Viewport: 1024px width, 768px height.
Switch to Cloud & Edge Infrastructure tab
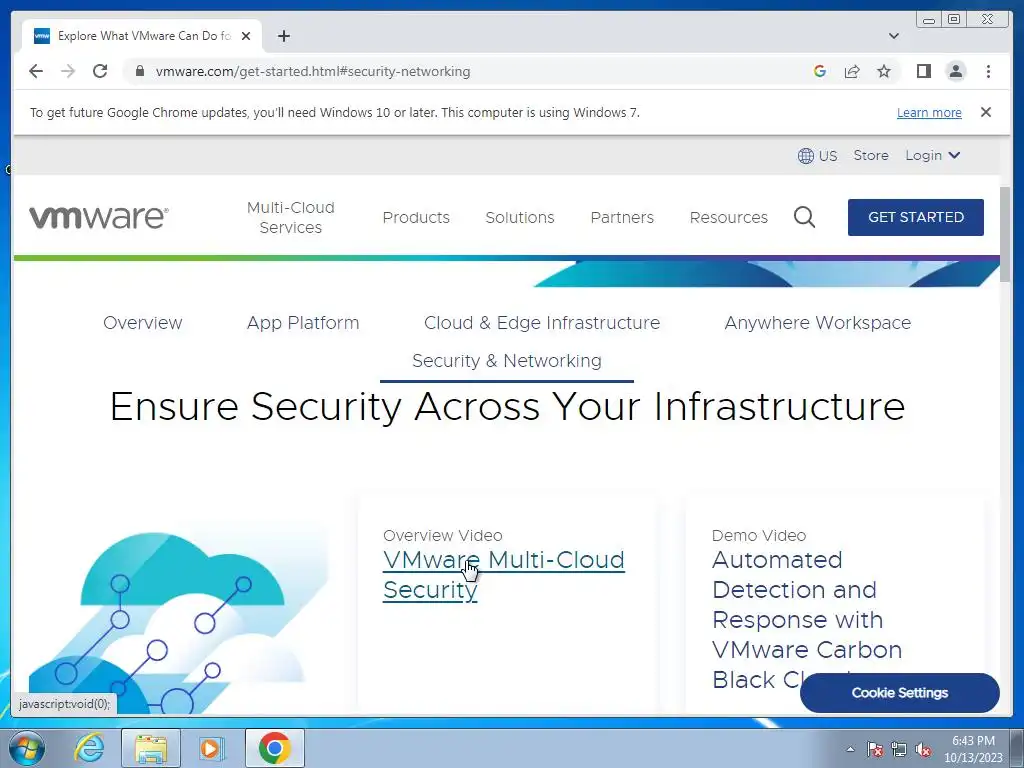pyautogui.click(x=542, y=323)
